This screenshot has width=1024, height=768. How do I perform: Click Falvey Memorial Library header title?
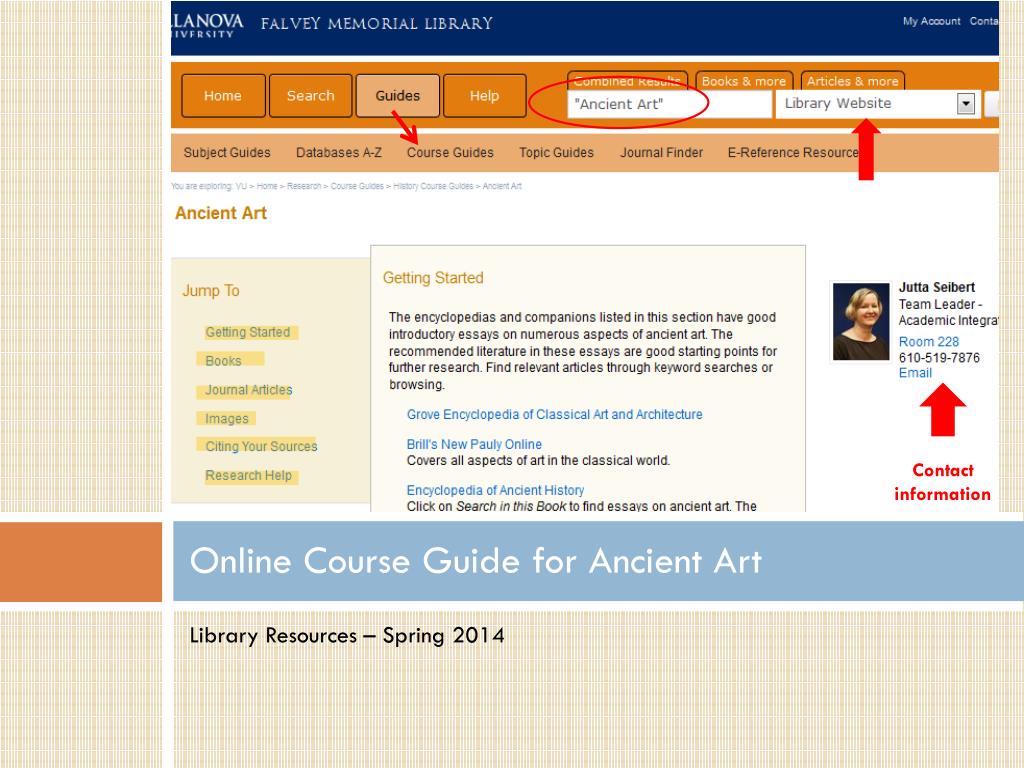click(x=377, y=24)
